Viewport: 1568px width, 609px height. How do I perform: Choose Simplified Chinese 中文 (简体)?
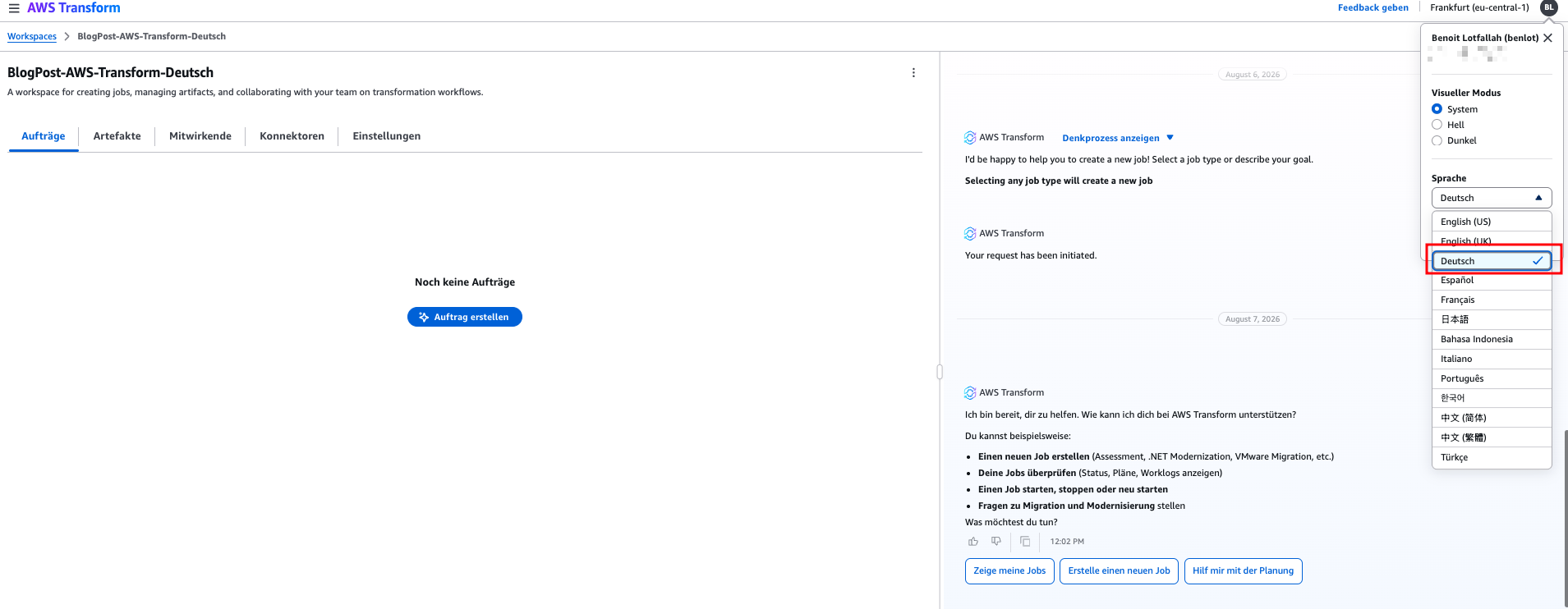1492,418
